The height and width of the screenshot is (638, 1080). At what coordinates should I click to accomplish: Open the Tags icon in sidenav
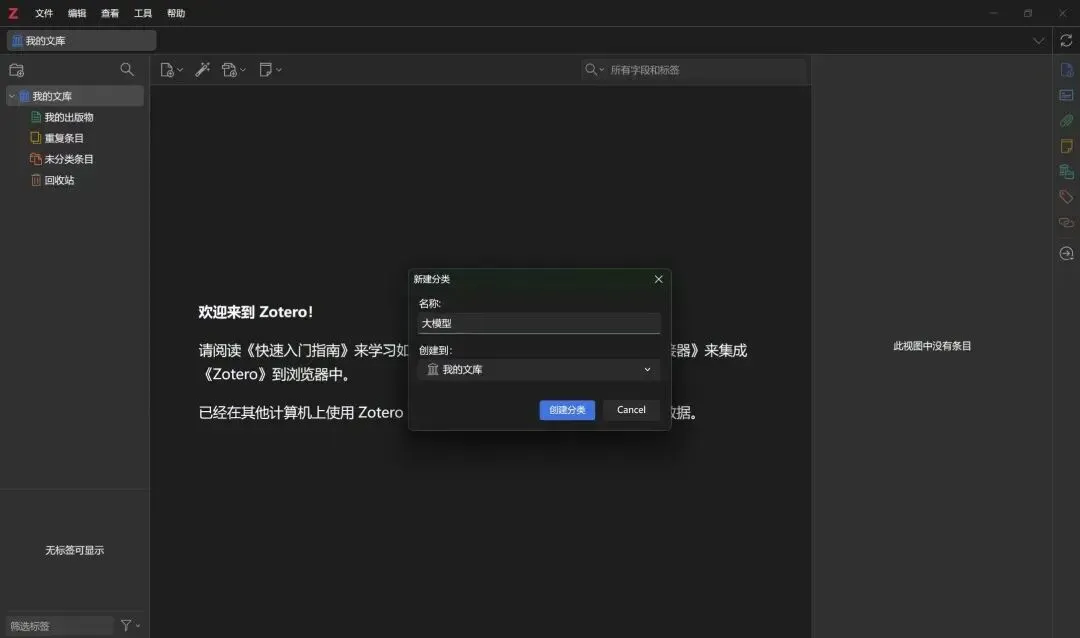coord(1066,197)
